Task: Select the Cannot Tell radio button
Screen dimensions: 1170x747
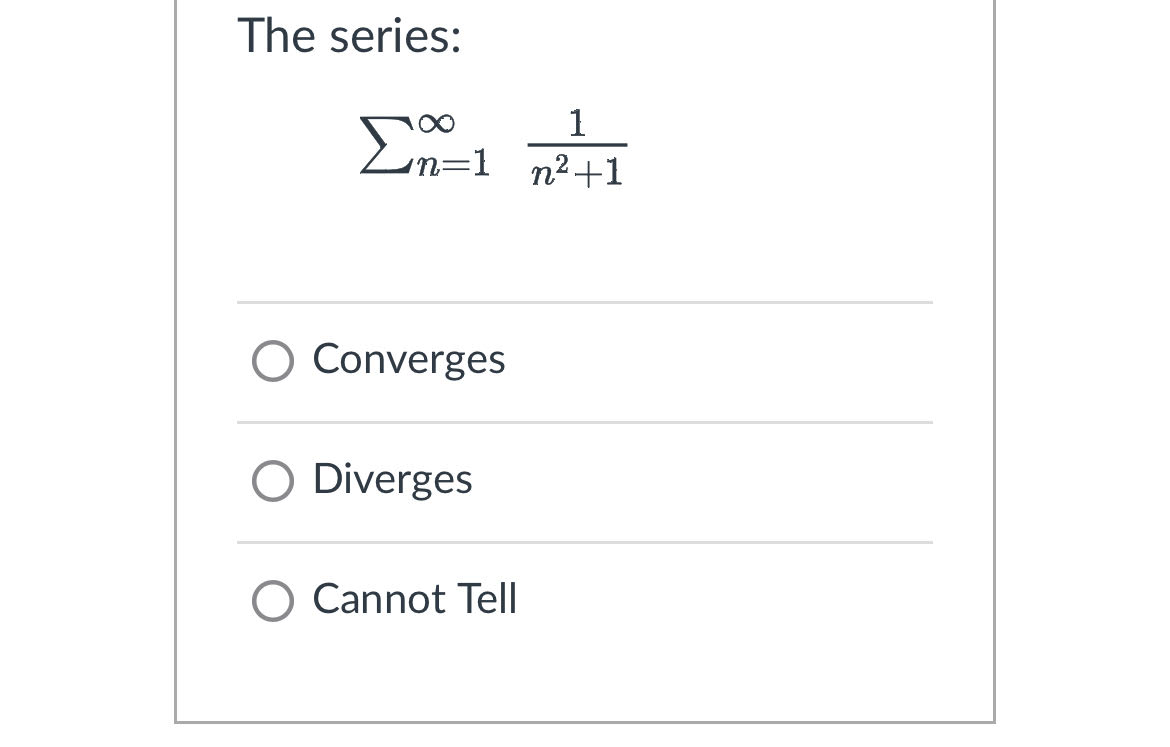Action: [272, 601]
